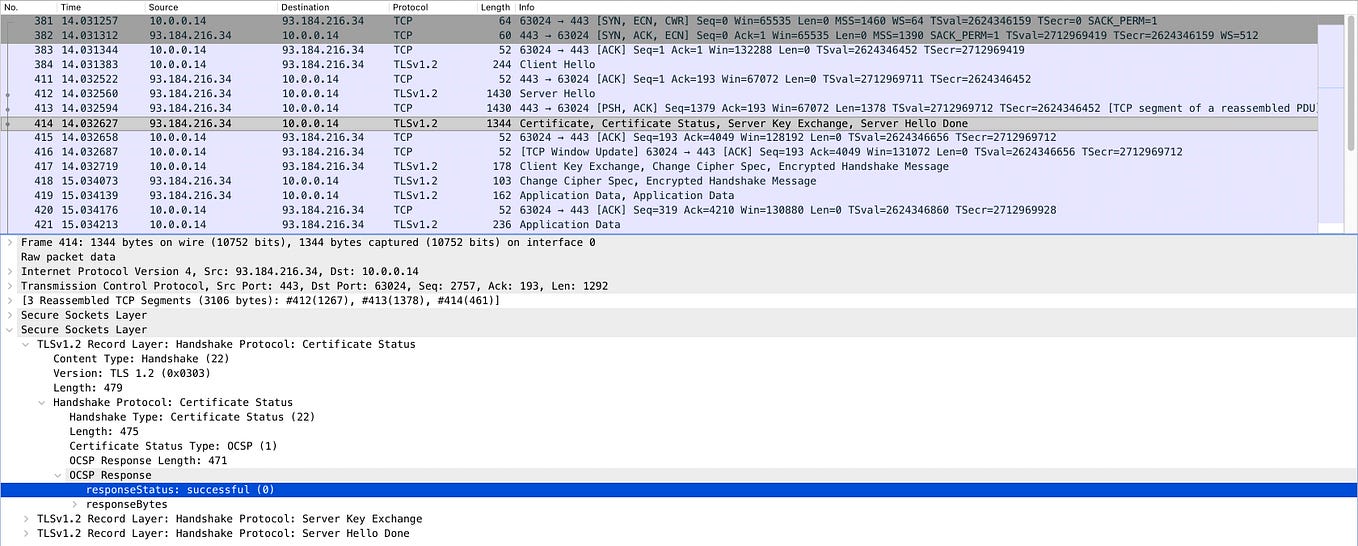The width and height of the screenshot is (1358, 546).
Task: Expand Transmission Control Protocol section
Action: [10, 286]
